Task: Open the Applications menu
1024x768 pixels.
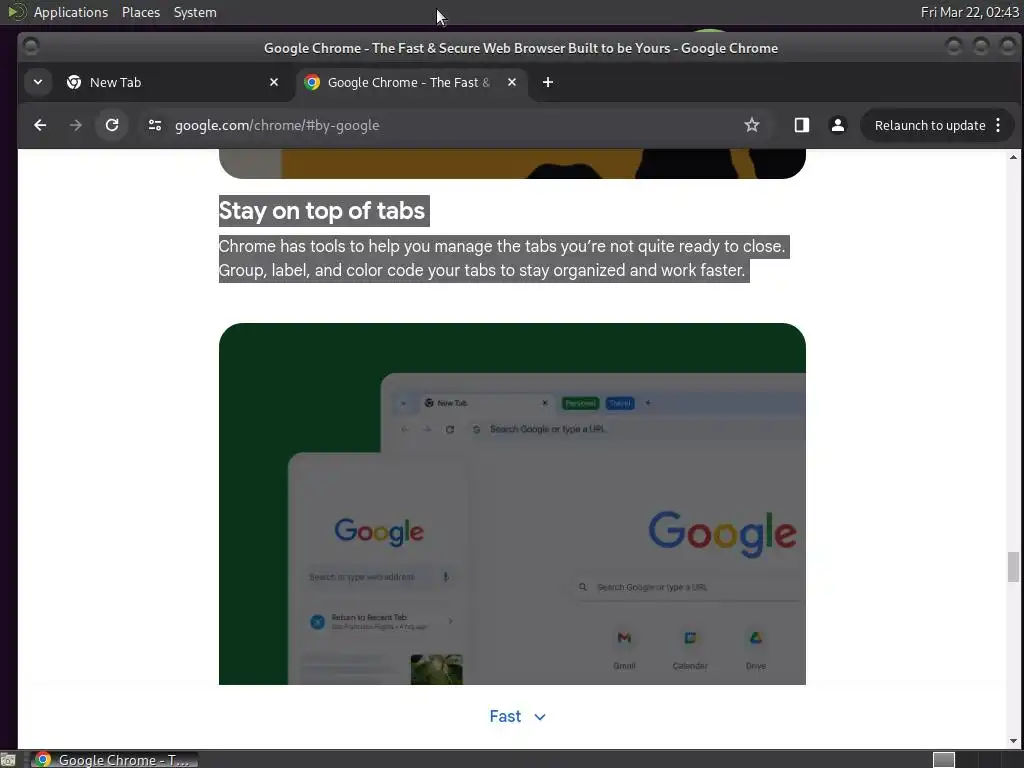Action: click(71, 12)
